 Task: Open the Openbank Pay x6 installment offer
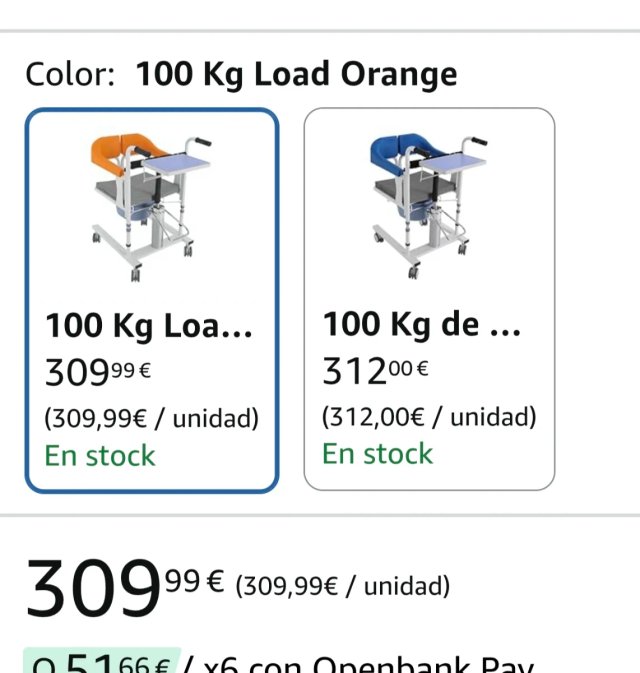(x=279, y=663)
